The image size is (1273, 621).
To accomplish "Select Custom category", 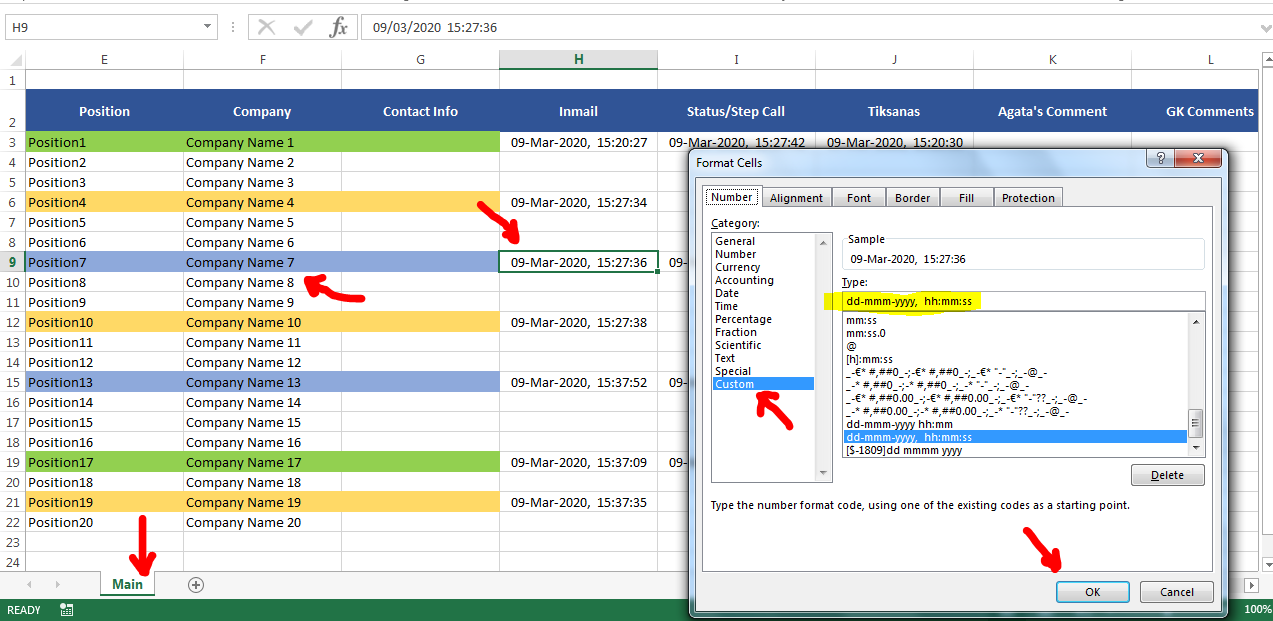I will (763, 384).
